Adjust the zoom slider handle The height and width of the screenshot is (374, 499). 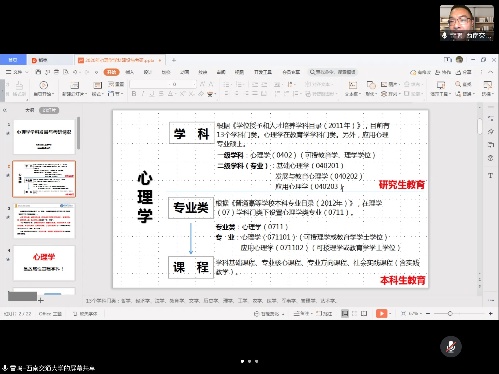coord(450,314)
